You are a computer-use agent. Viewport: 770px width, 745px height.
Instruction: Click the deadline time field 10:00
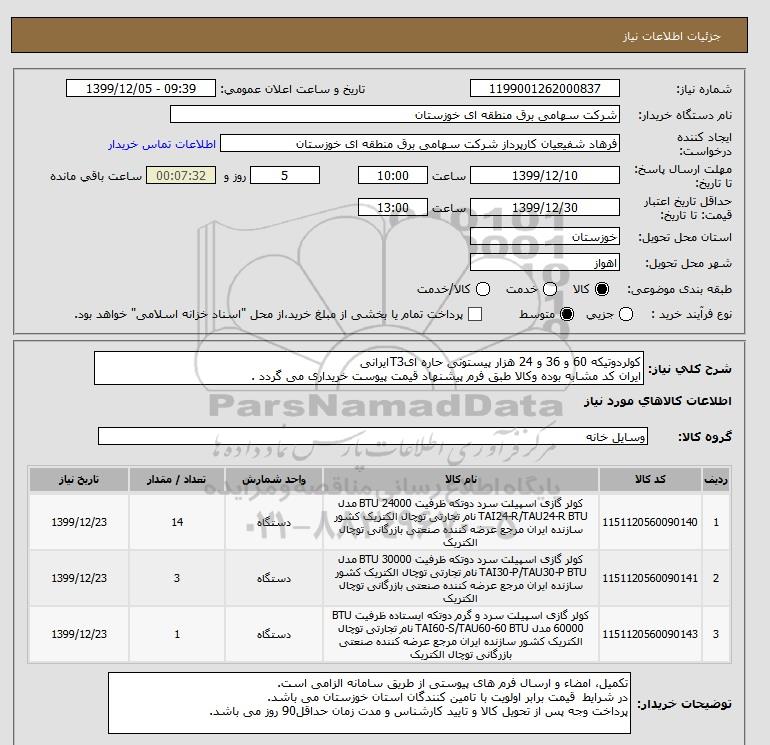[393, 175]
